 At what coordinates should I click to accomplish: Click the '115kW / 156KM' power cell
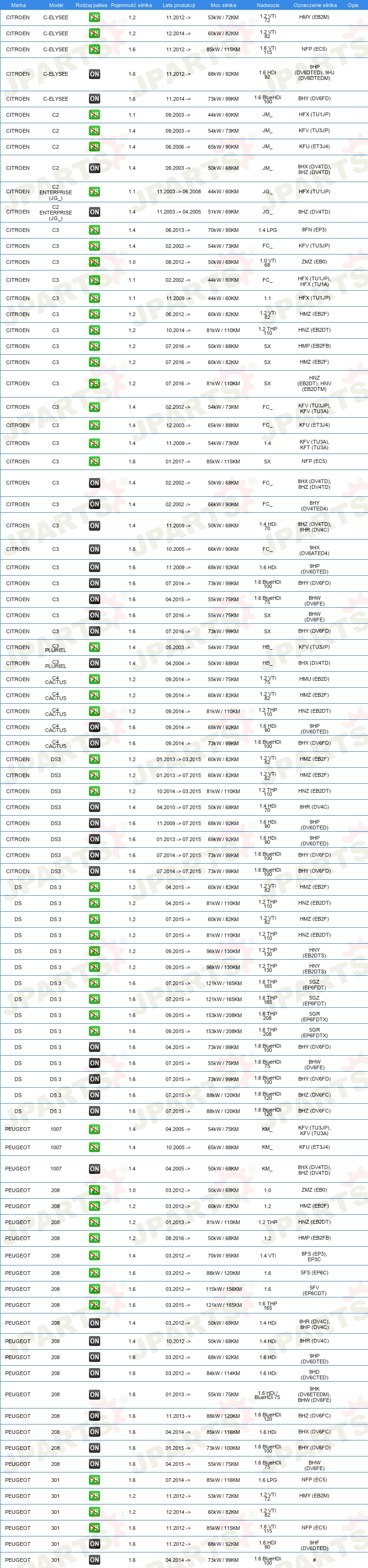pos(223,1289)
